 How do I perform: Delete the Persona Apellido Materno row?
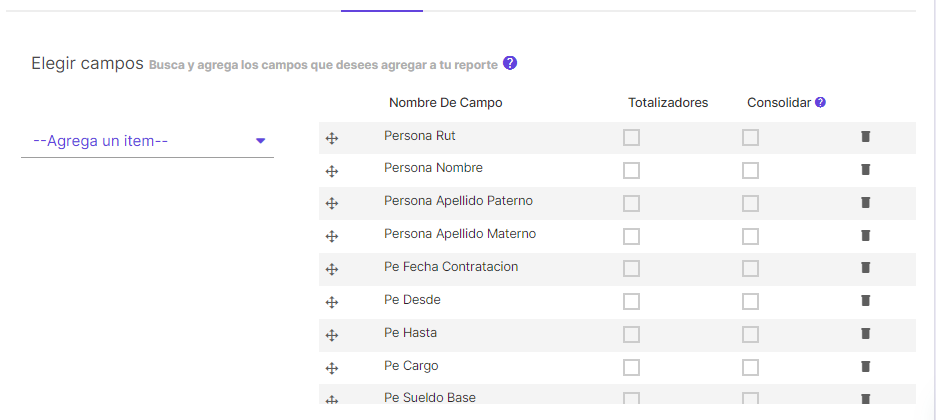tap(865, 235)
